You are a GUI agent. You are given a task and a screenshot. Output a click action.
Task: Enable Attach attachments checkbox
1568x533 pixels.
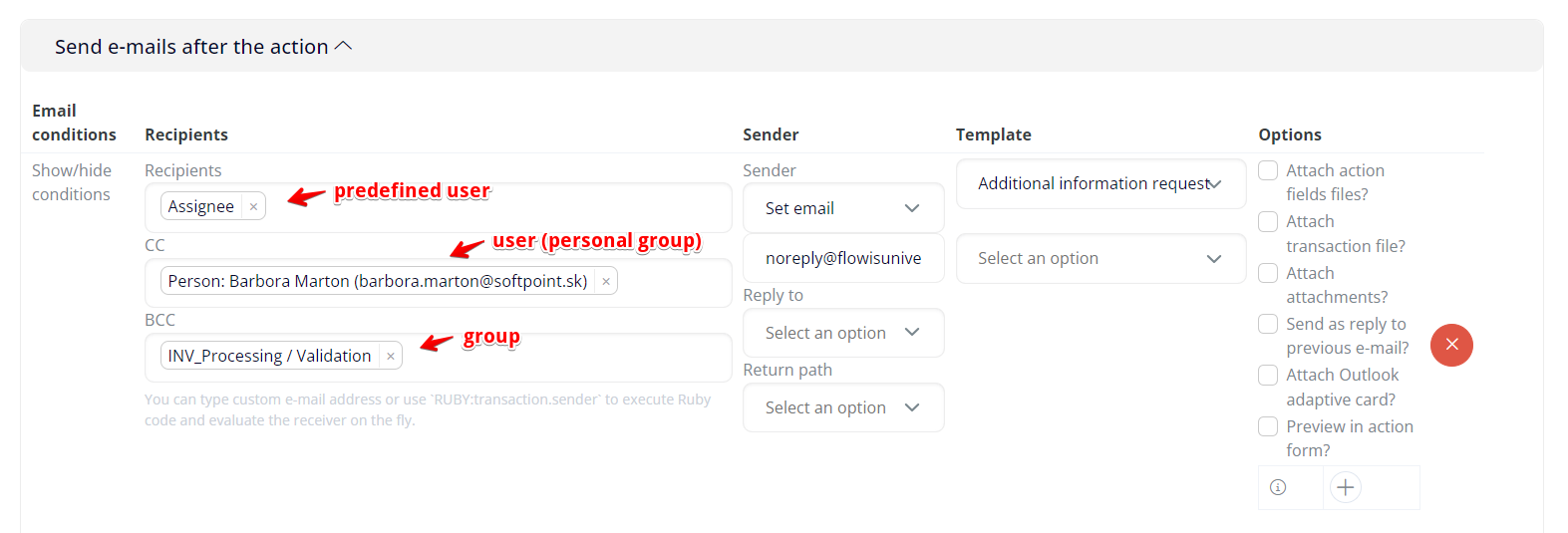pyautogui.click(x=1268, y=273)
